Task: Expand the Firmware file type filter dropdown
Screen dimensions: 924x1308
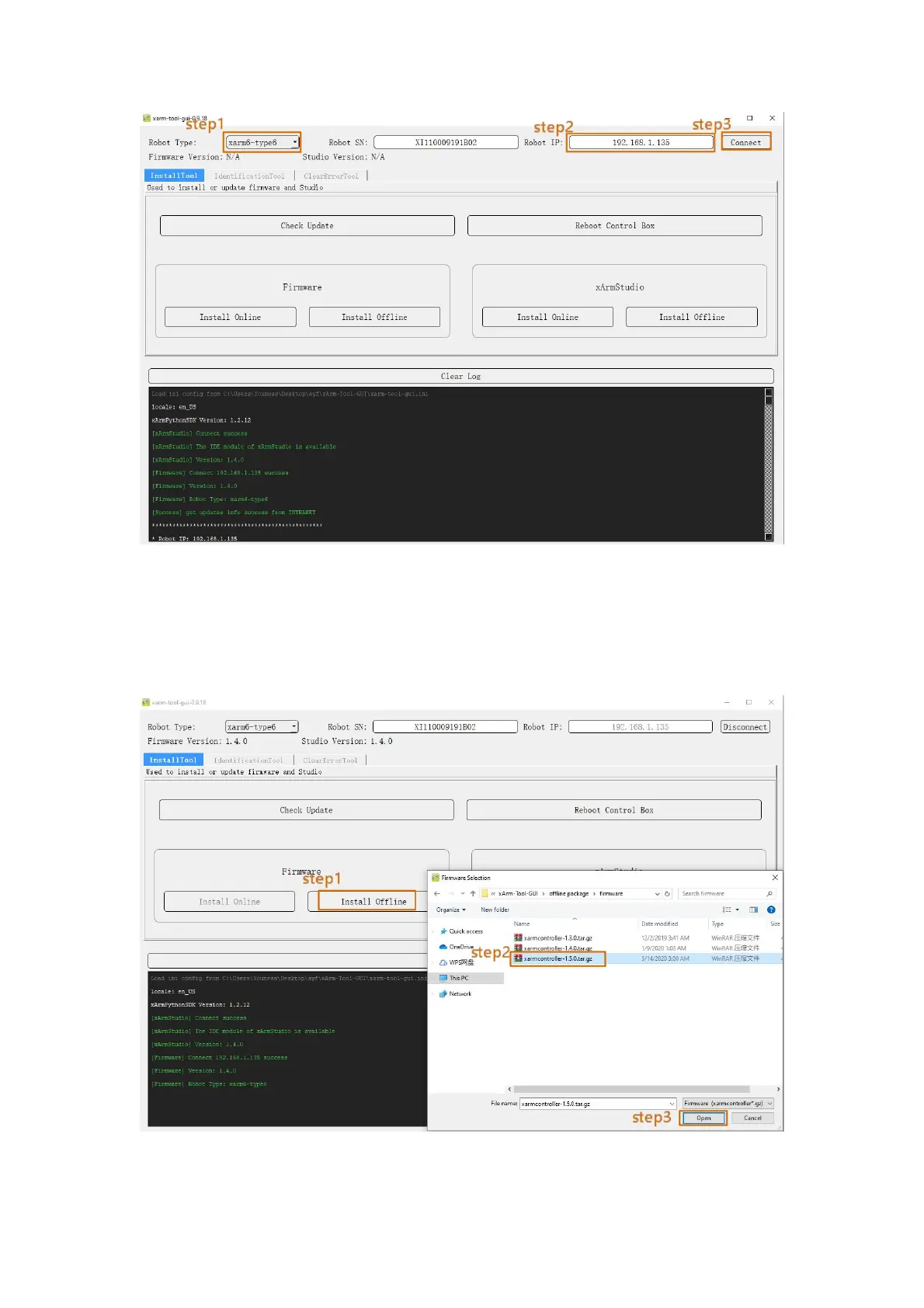Action: pos(728,1104)
